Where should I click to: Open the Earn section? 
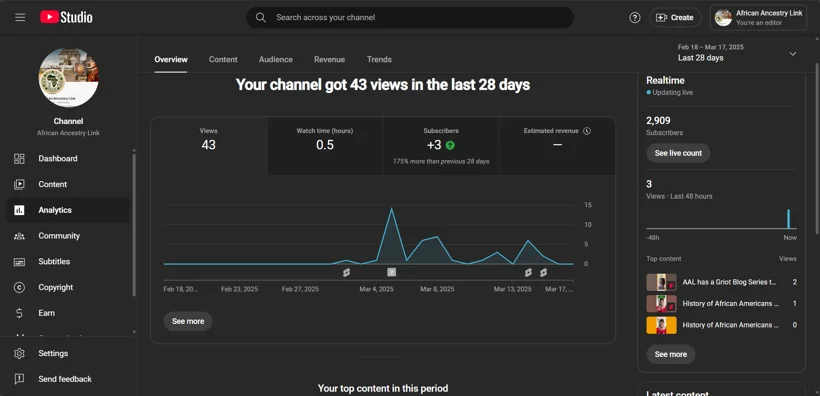pyautogui.click(x=68, y=313)
